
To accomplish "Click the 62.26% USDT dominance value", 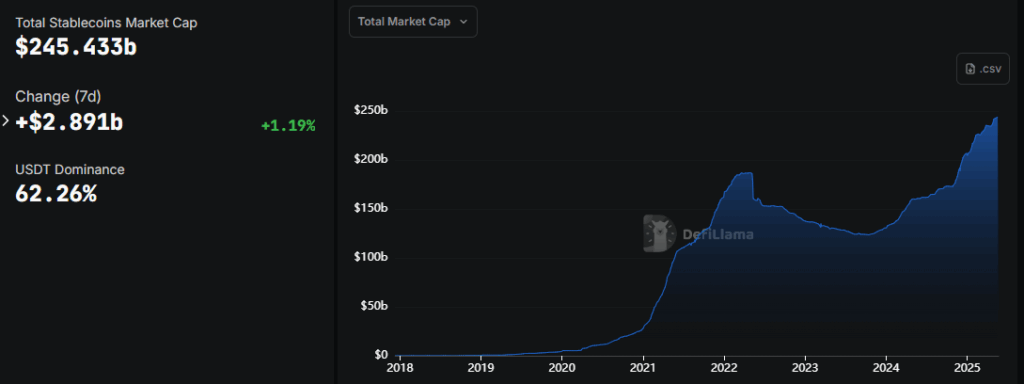I will [x=56, y=194].
